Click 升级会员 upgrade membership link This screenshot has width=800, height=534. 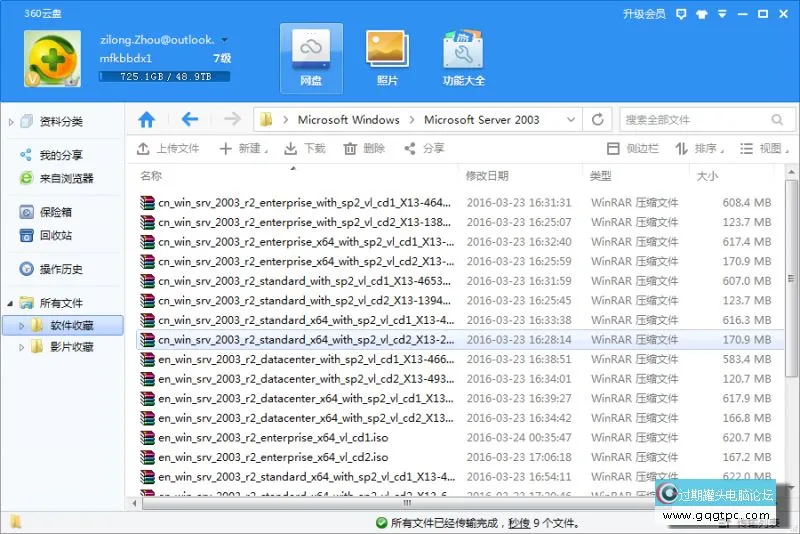644,14
